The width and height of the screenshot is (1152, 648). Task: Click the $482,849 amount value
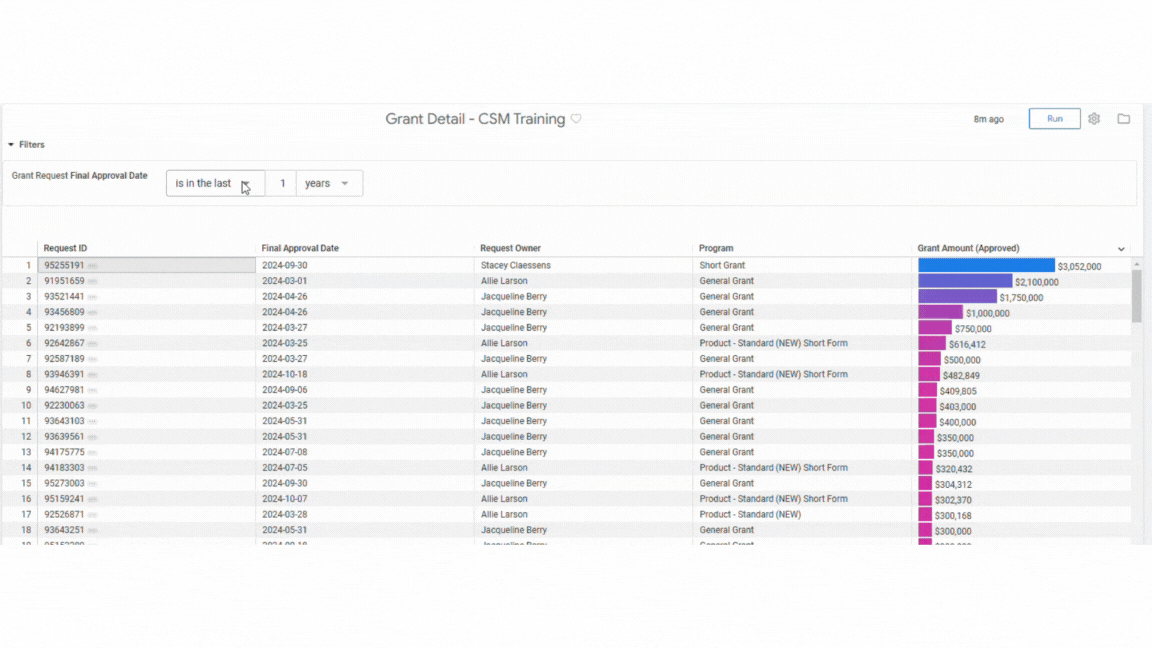pos(961,375)
